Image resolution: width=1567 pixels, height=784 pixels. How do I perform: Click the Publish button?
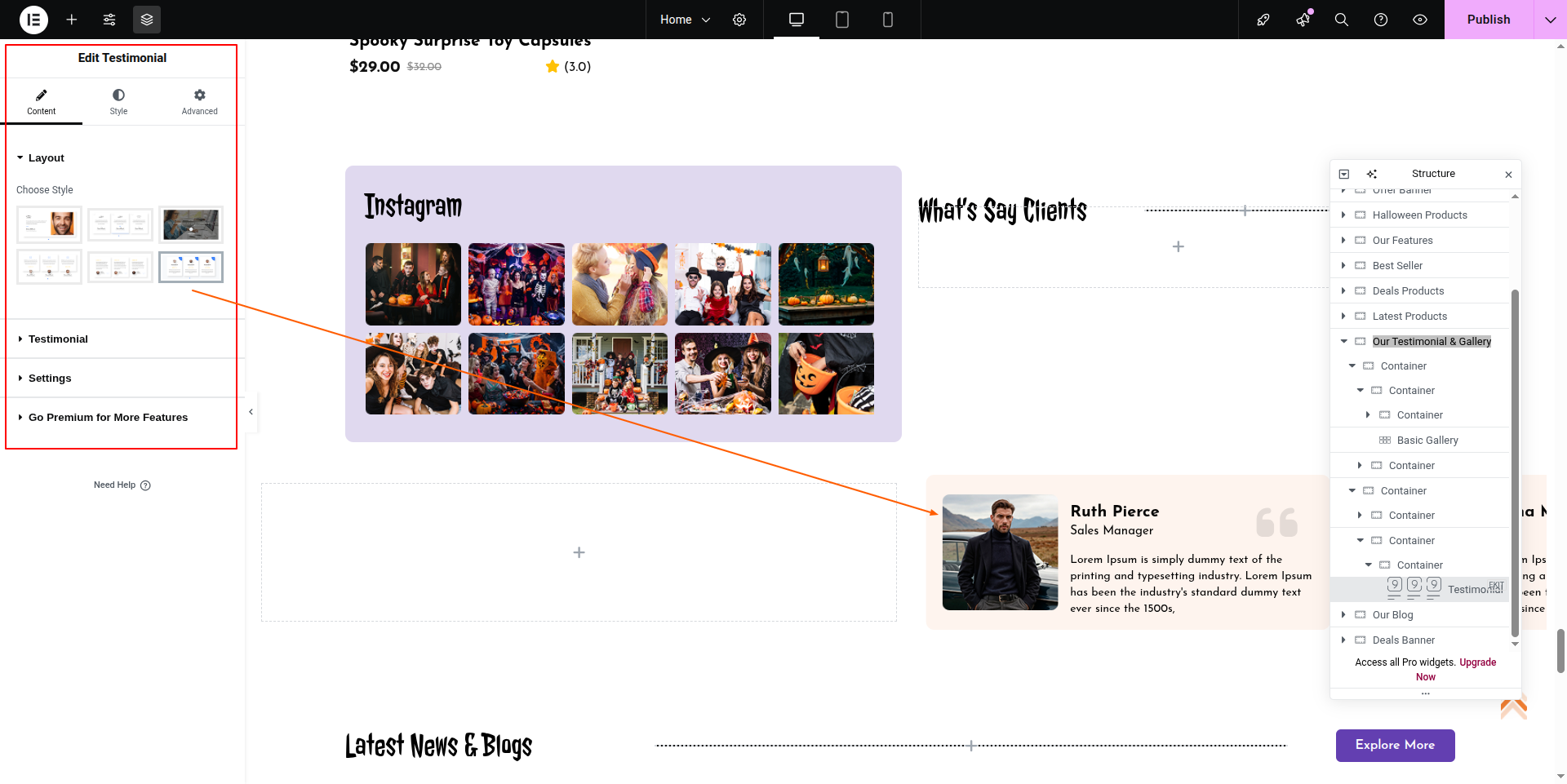pyautogui.click(x=1489, y=20)
